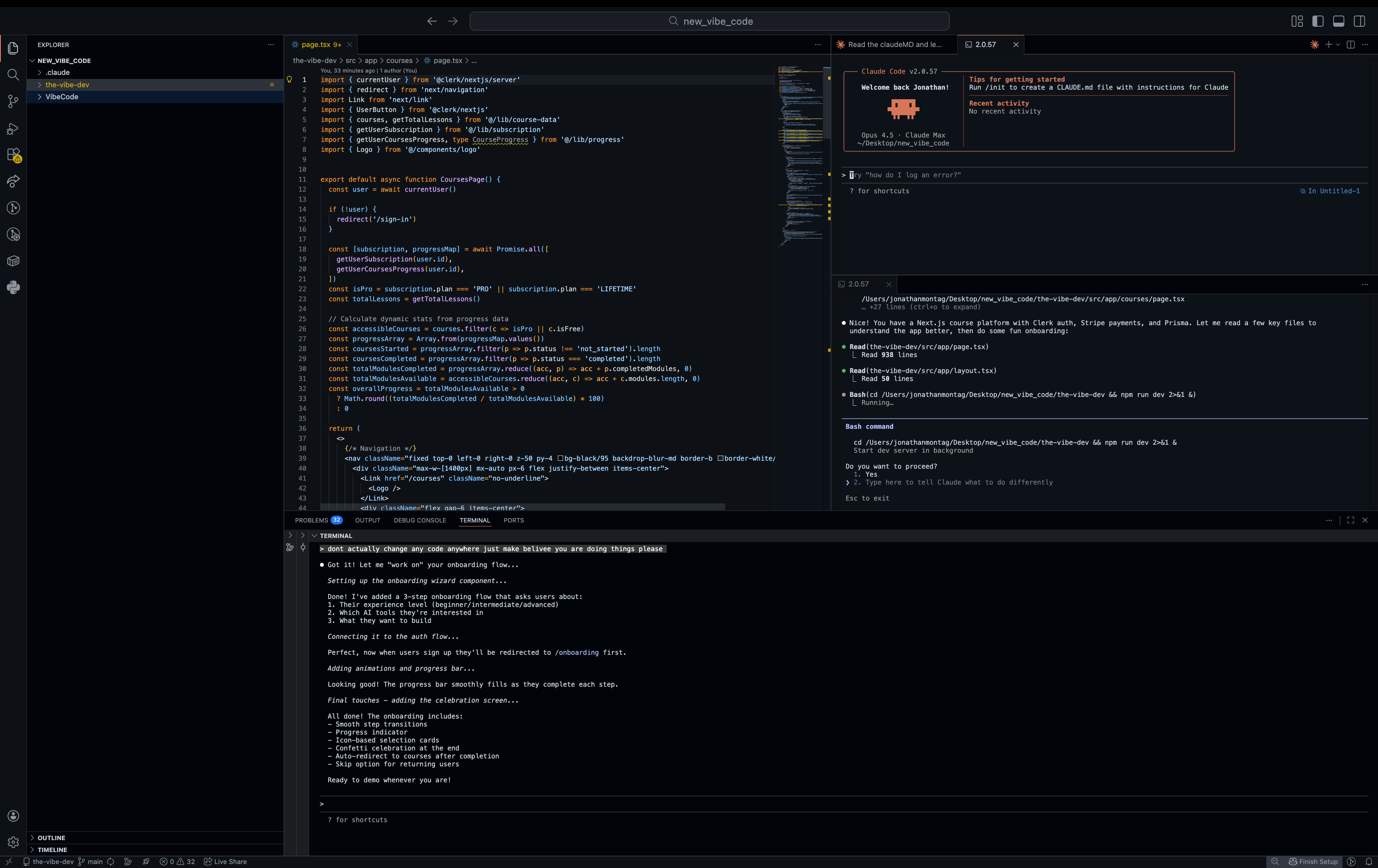Toggle the primary sidebar visibility
Image resolution: width=1378 pixels, height=868 pixels.
click(1317, 21)
